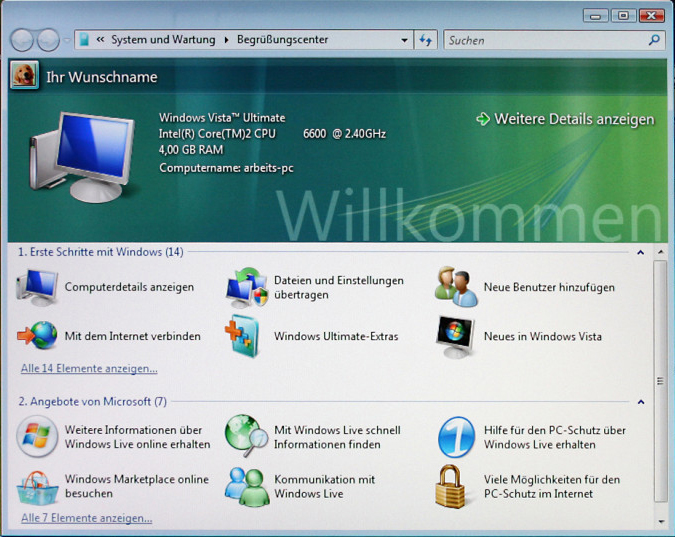
Task: Click the scrollbar up arrow
Action: coord(660,251)
